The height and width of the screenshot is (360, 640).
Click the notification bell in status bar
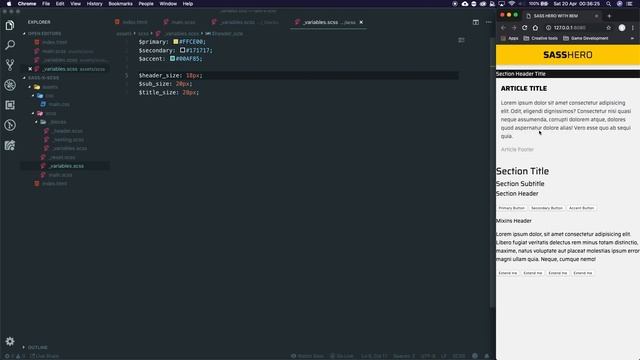tap(487, 356)
